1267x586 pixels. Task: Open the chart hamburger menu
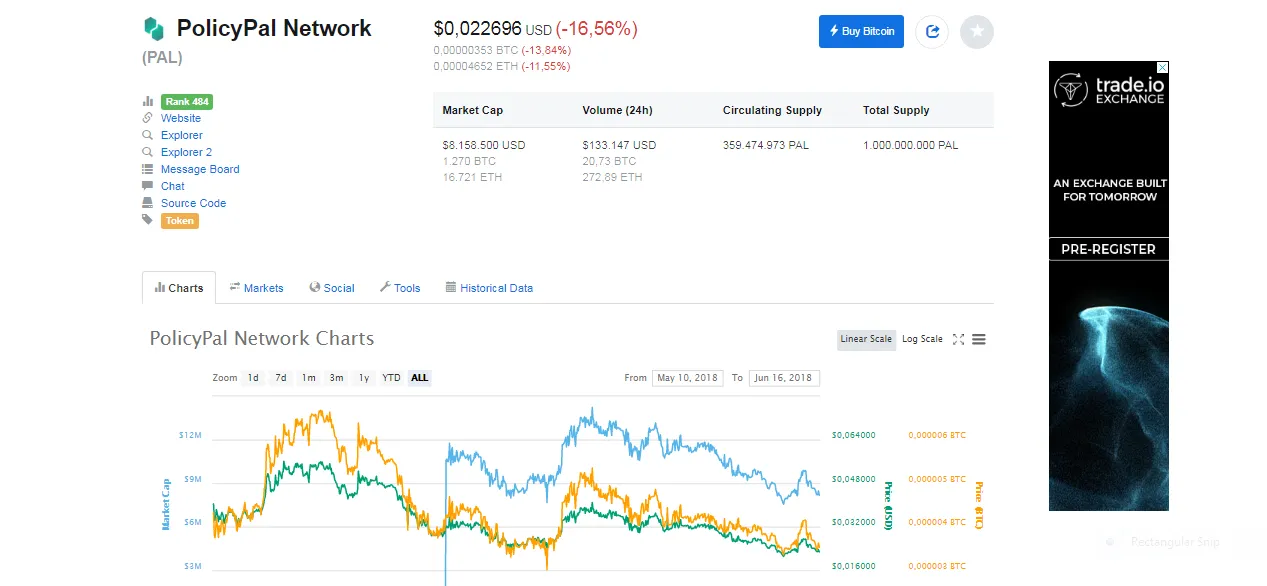(979, 339)
